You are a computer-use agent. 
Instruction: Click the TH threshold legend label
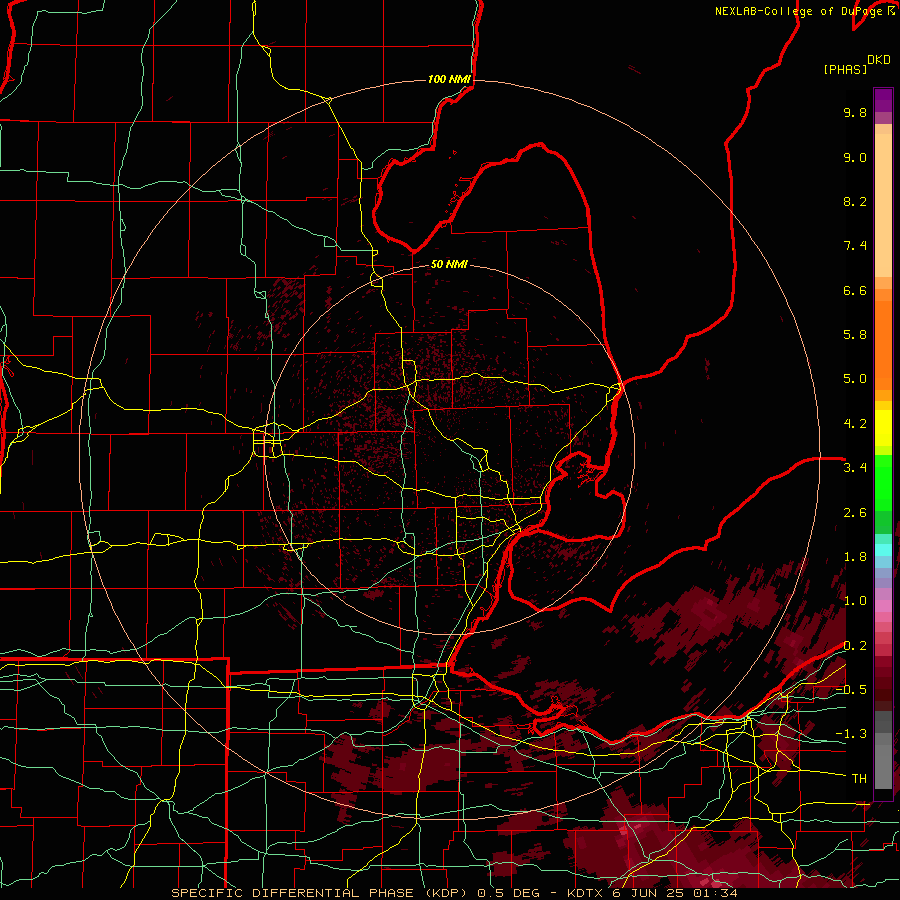[859, 779]
